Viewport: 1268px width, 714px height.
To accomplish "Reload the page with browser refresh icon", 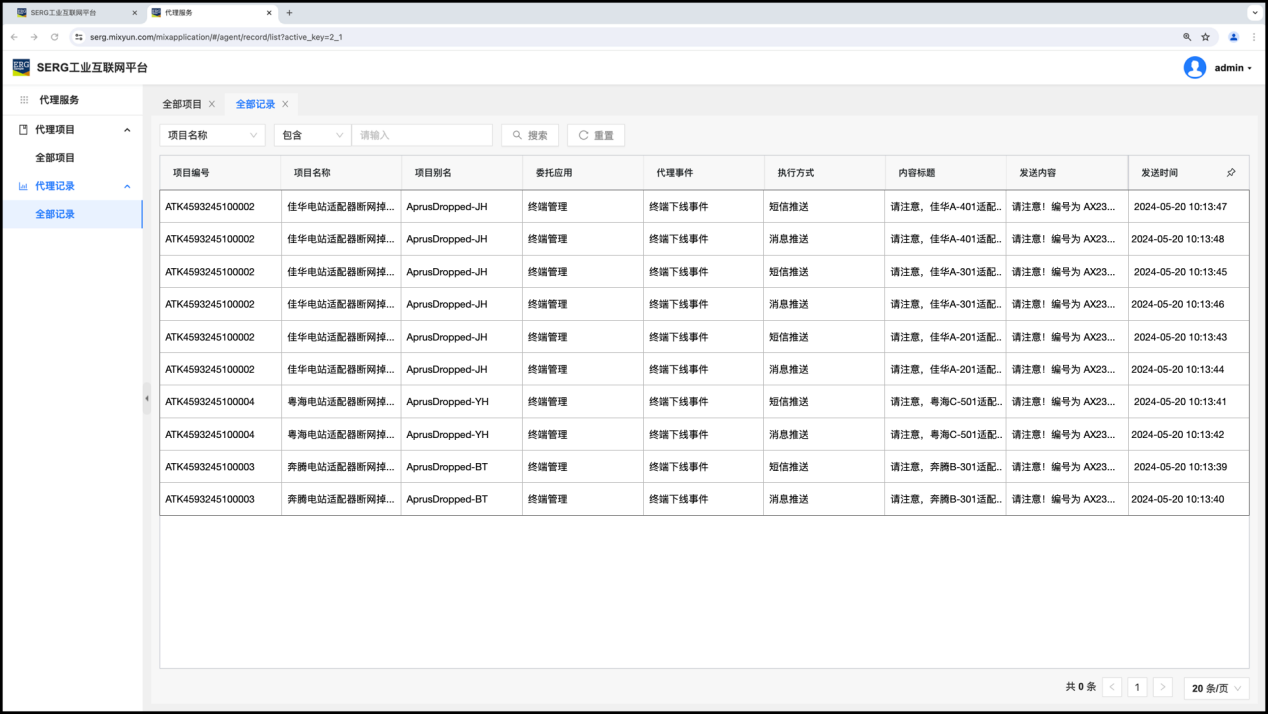I will coord(54,37).
